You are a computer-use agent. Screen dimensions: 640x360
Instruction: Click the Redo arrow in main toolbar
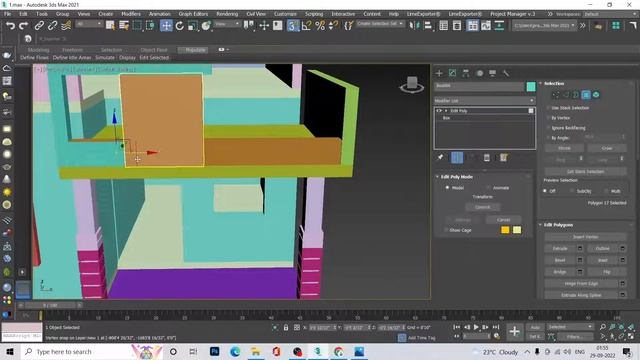pyautogui.click(x=24, y=26)
